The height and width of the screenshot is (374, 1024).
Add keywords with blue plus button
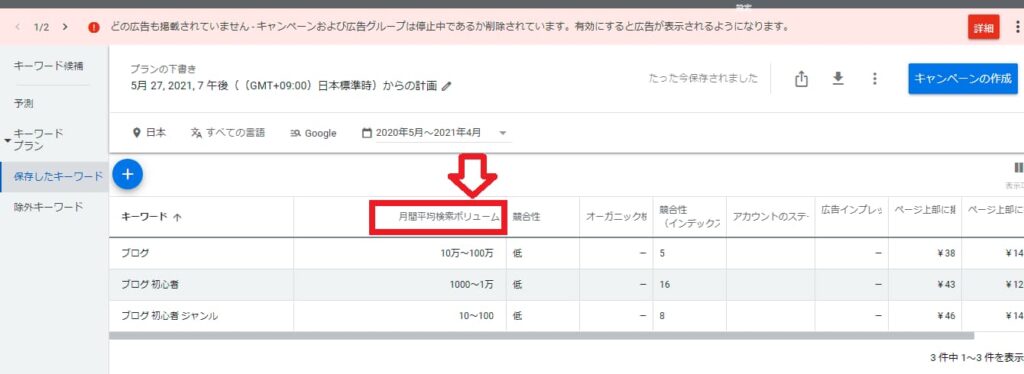[127, 174]
